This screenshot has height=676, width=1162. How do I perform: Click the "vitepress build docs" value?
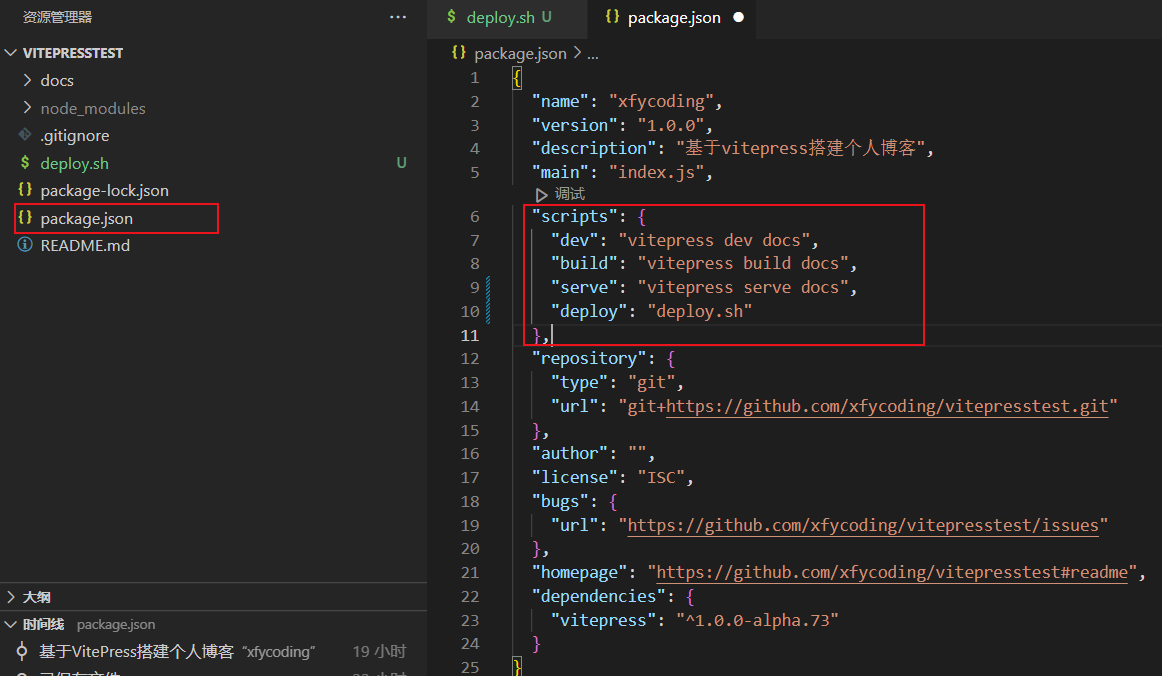[743, 263]
